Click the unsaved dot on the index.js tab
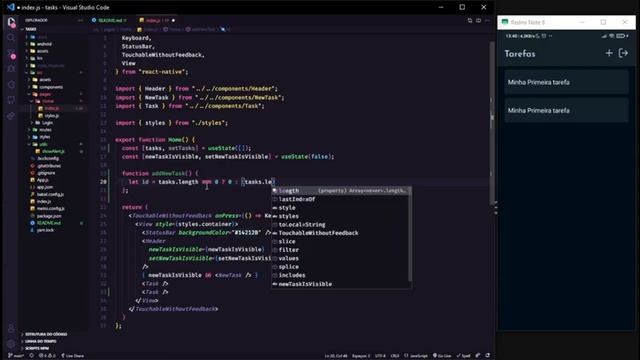 (x=173, y=20)
